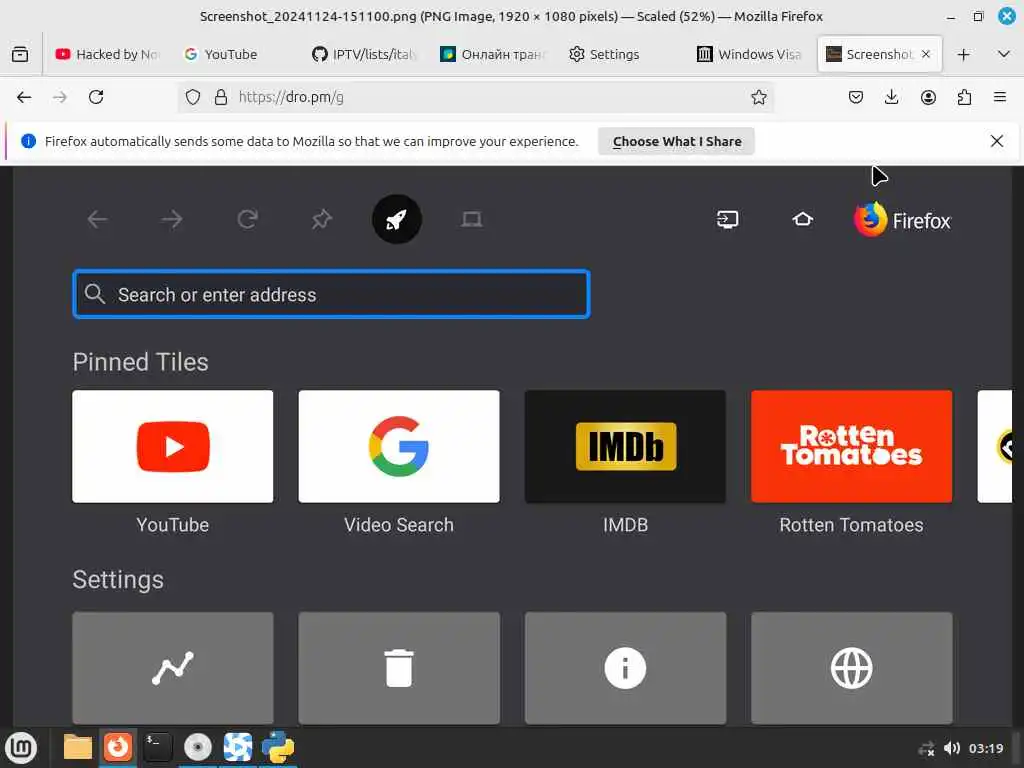Open the volume speaker tray icon
The width and height of the screenshot is (1024, 768).
tap(952, 748)
